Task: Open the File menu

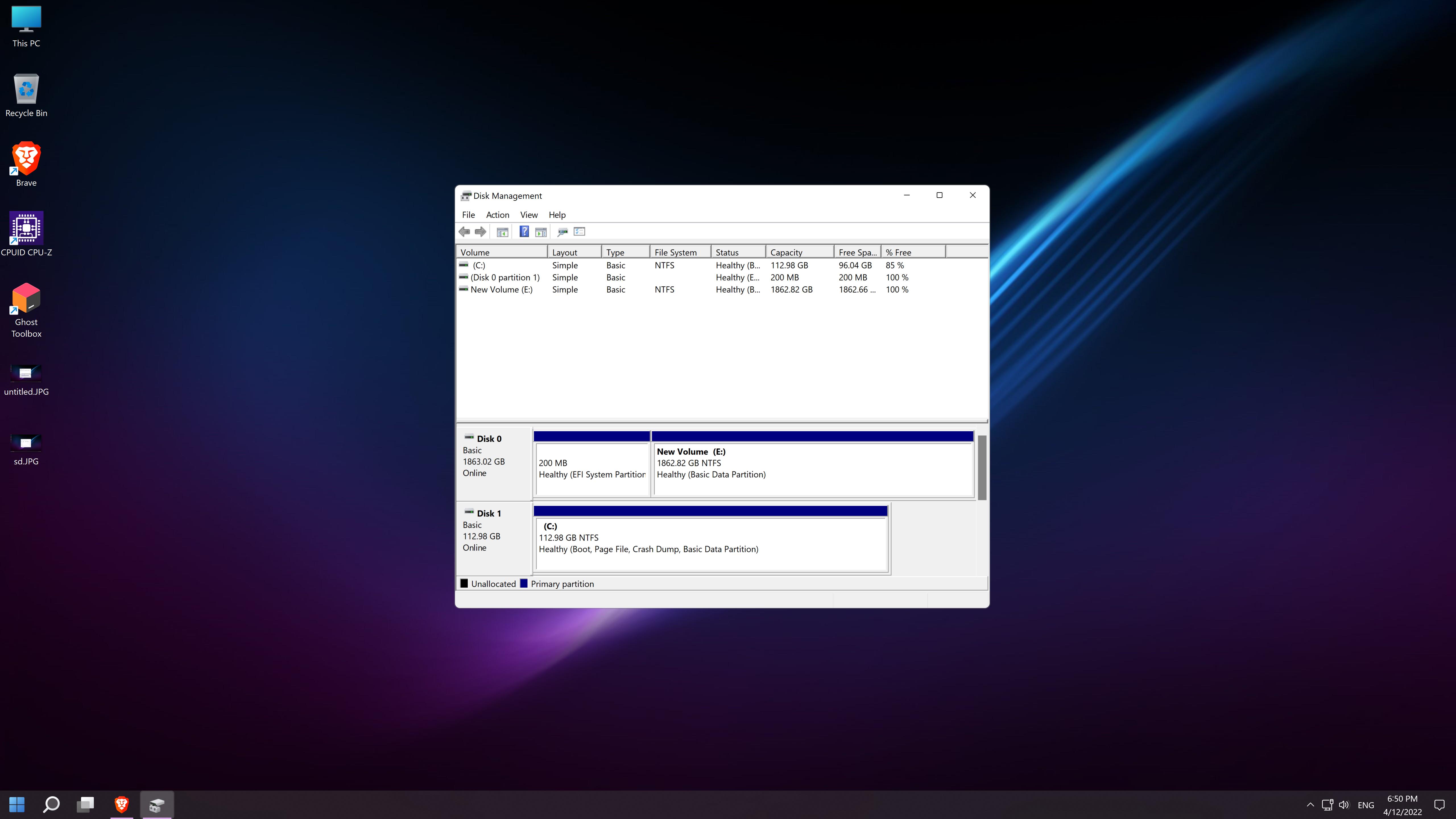Action: (x=468, y=215)
